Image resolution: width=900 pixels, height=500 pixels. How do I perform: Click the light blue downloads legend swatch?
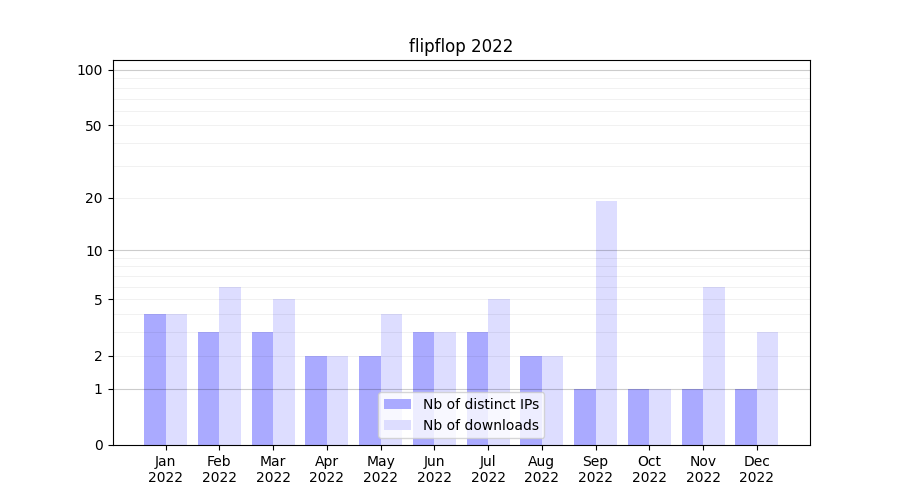397,425
